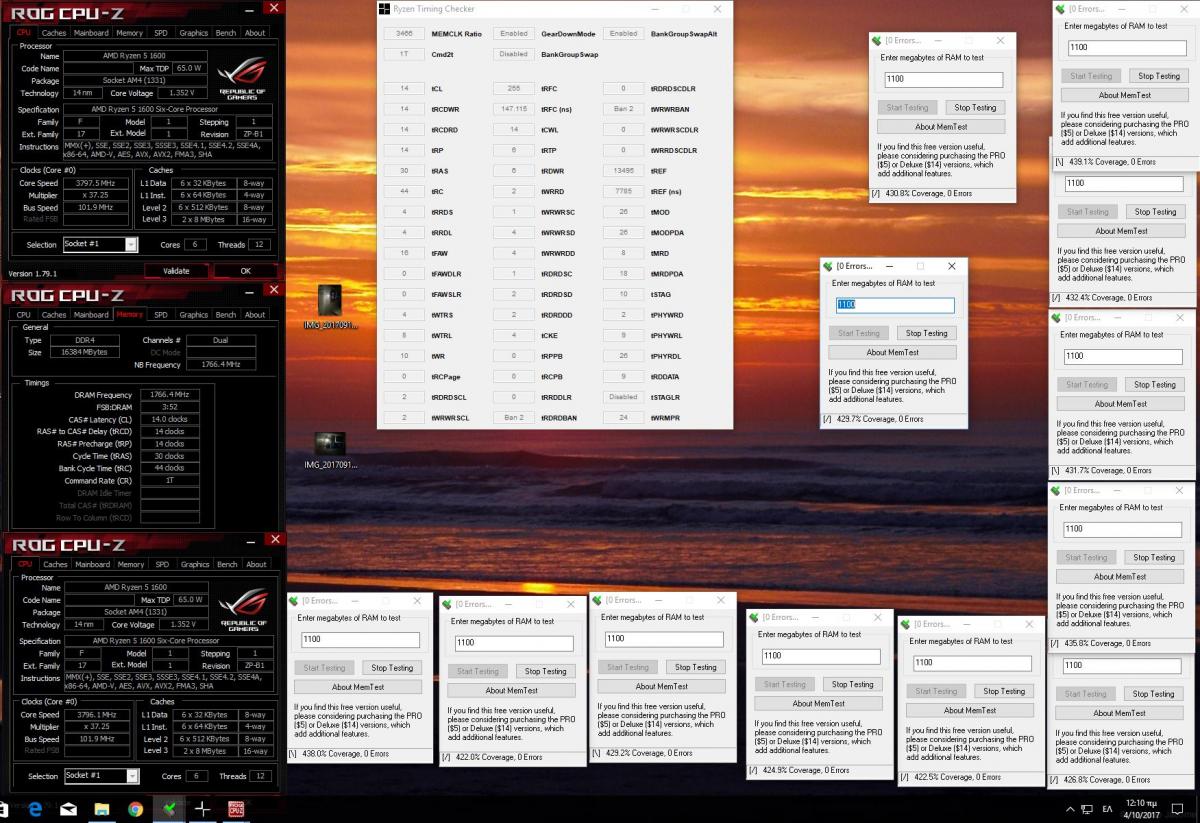Viewport: 1200px width, 823px height.
Task: Open Caches tab in the 3797.5 MHz CPU-Z window
Action: (54, 33)
